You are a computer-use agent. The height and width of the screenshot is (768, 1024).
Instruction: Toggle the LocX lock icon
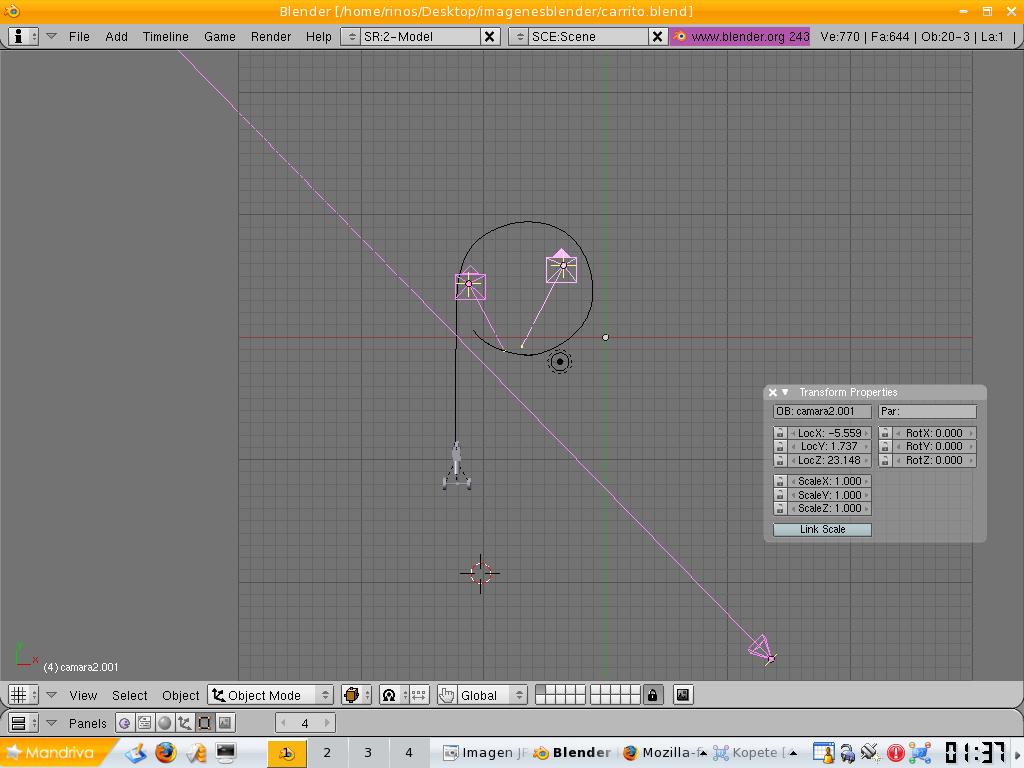pos(780,433)
